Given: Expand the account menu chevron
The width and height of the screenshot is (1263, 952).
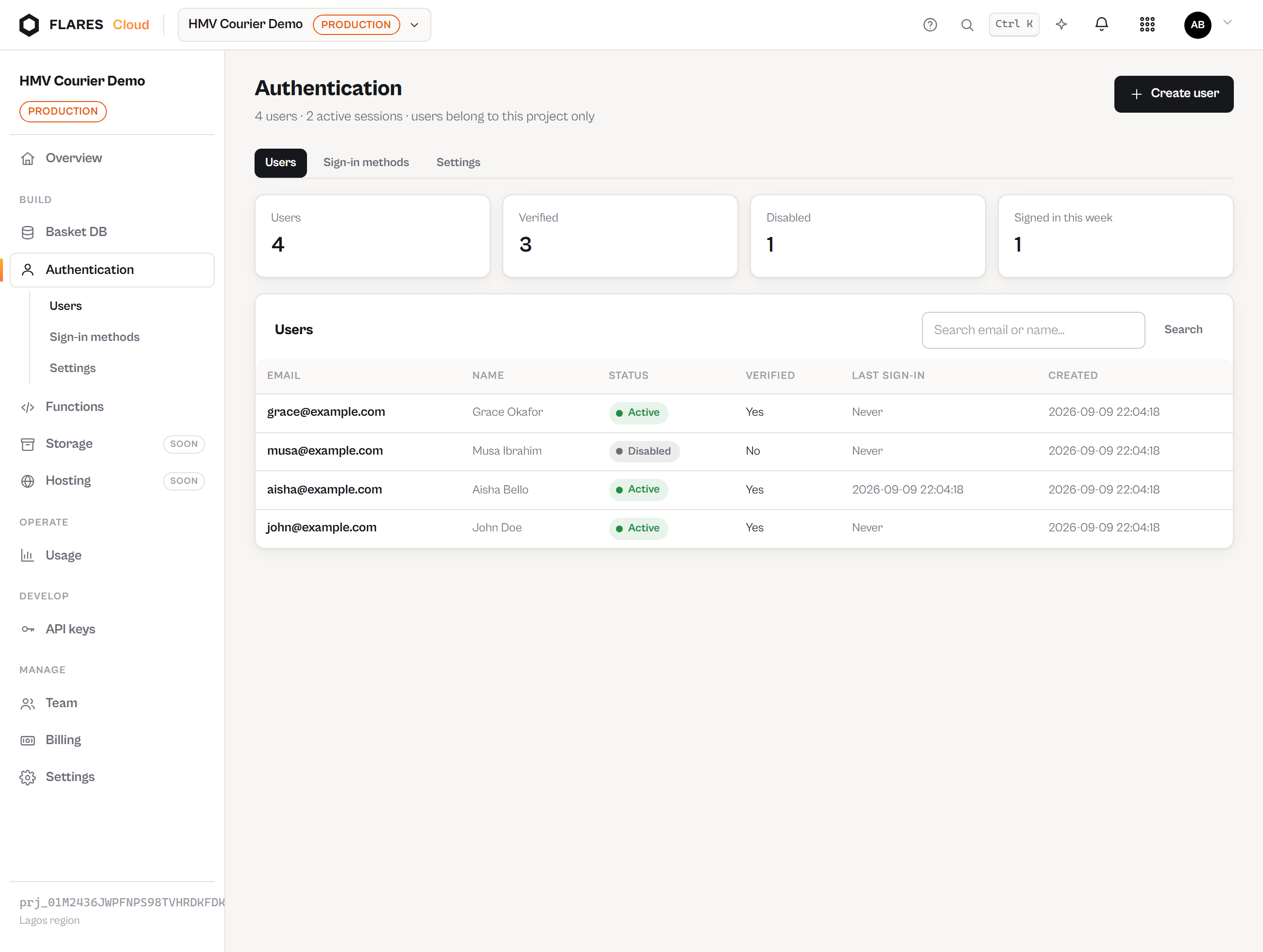Looking at the screenshot, I should point(1227,22).
